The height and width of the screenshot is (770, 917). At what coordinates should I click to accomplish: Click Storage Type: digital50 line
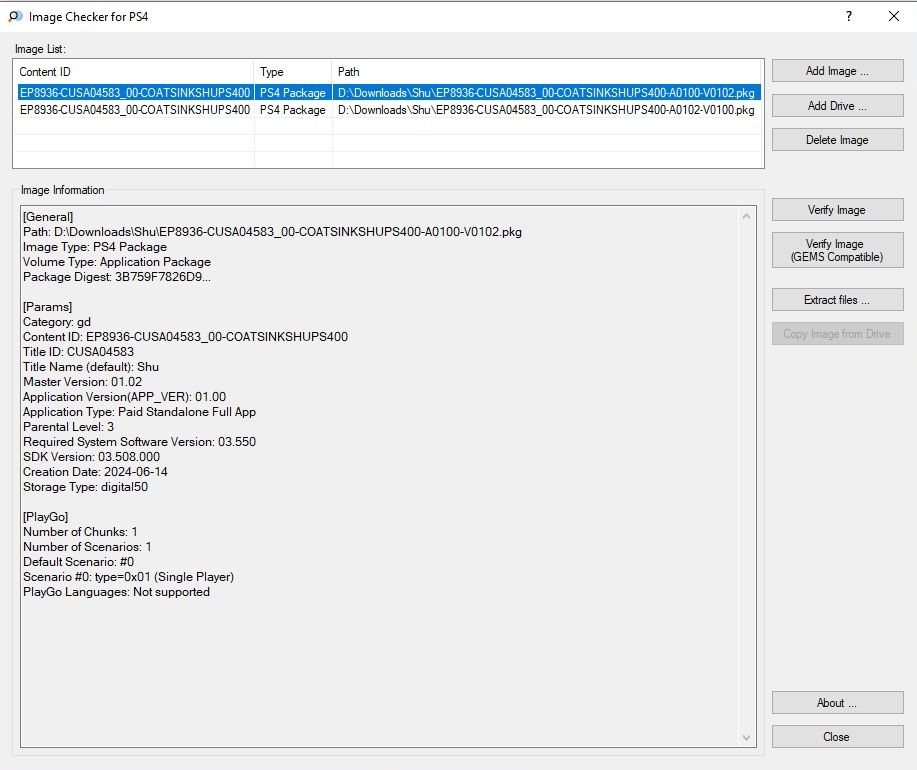85,487
